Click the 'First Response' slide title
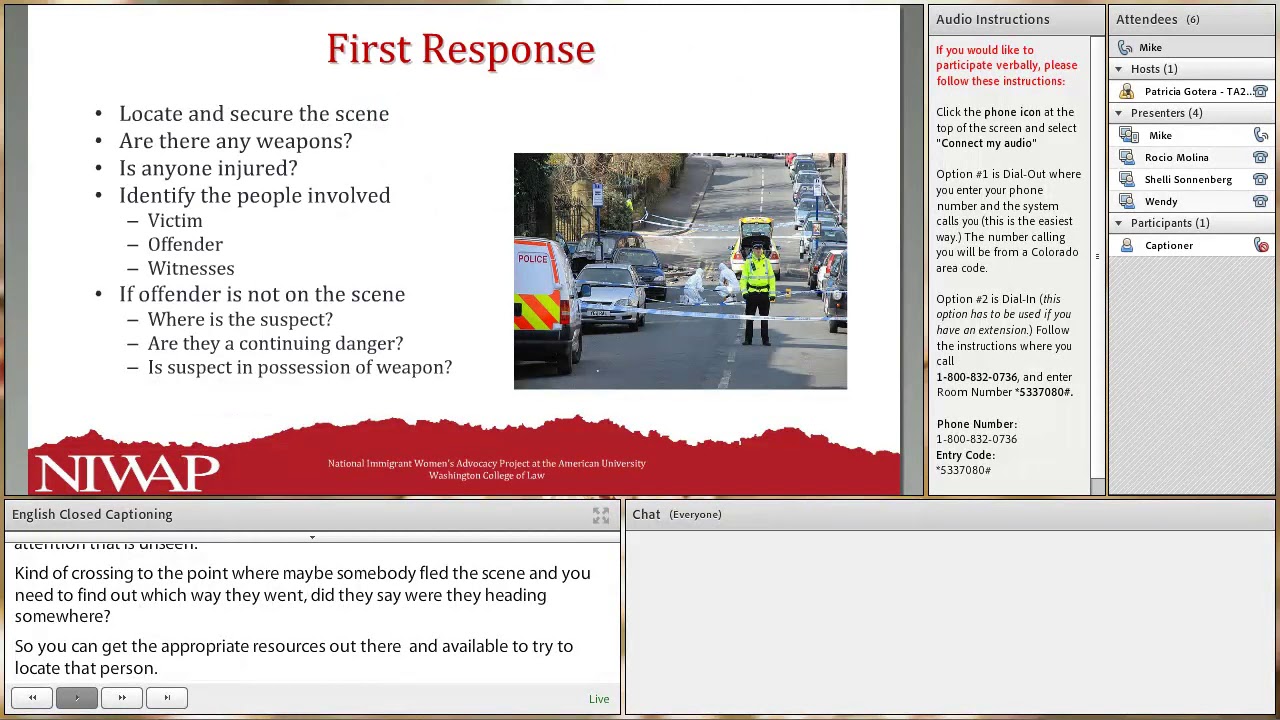1280x720 pixels. (461, 49)
